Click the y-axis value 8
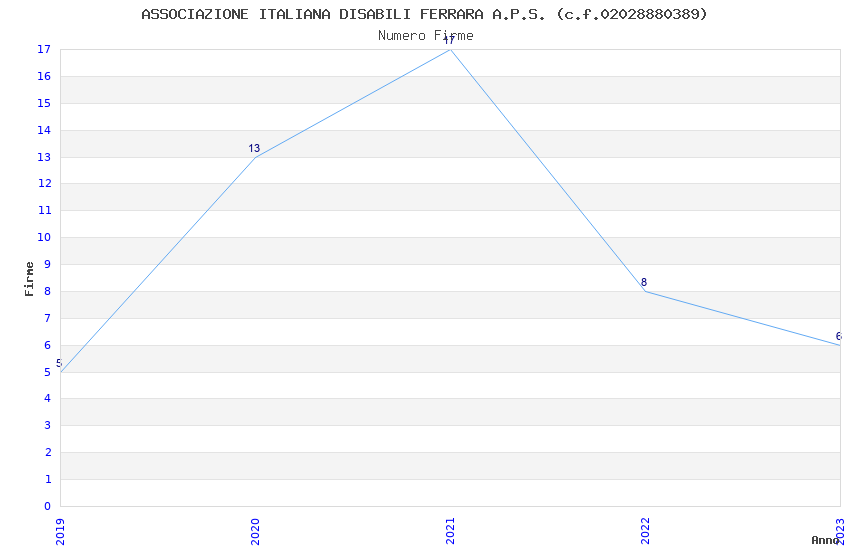Viewport: 850px width, 550px height. click(x=48, y=291)
